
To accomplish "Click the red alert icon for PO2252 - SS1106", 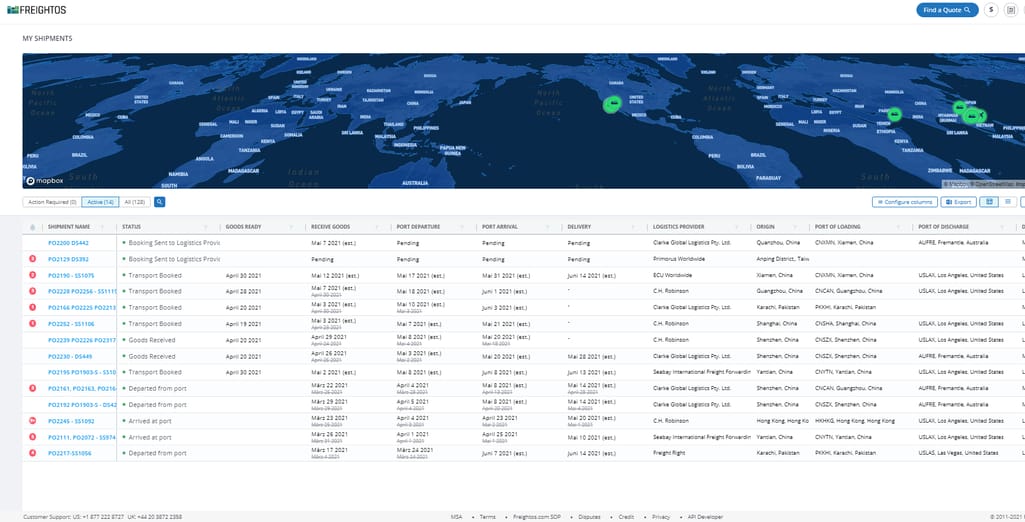I will point(33,323).
